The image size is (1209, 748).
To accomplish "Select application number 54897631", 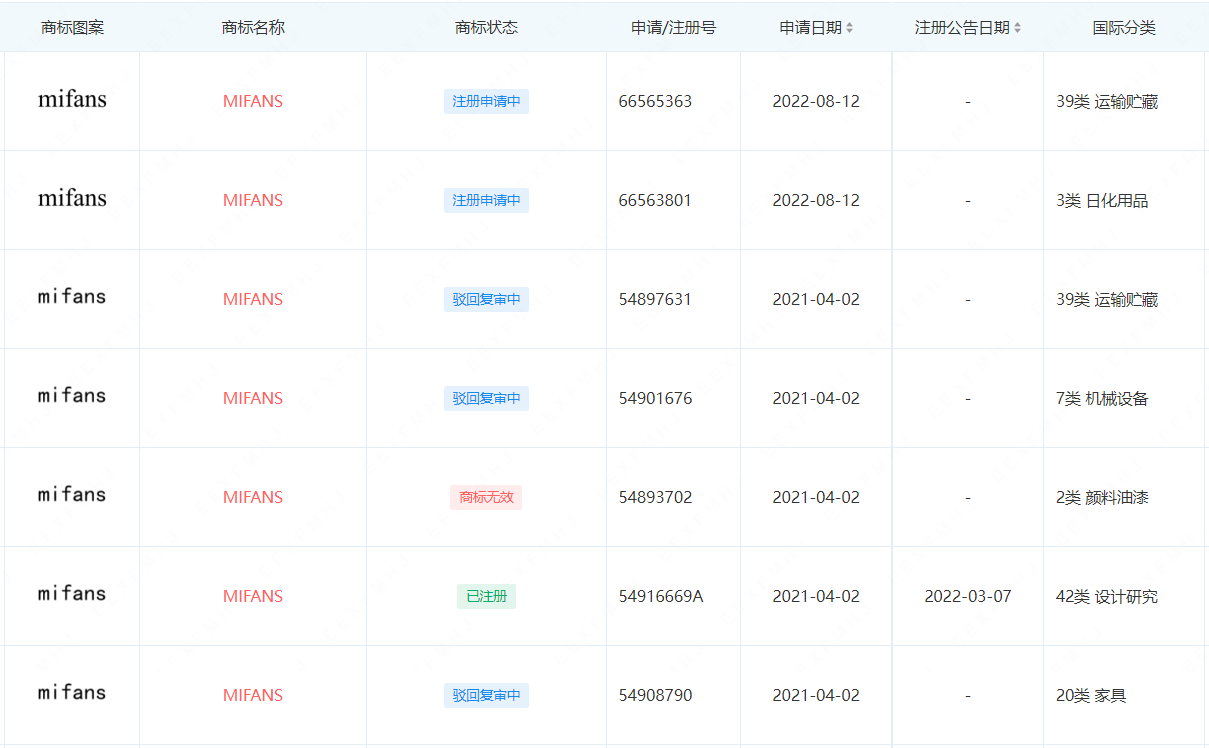I will [x=655, y=299].
